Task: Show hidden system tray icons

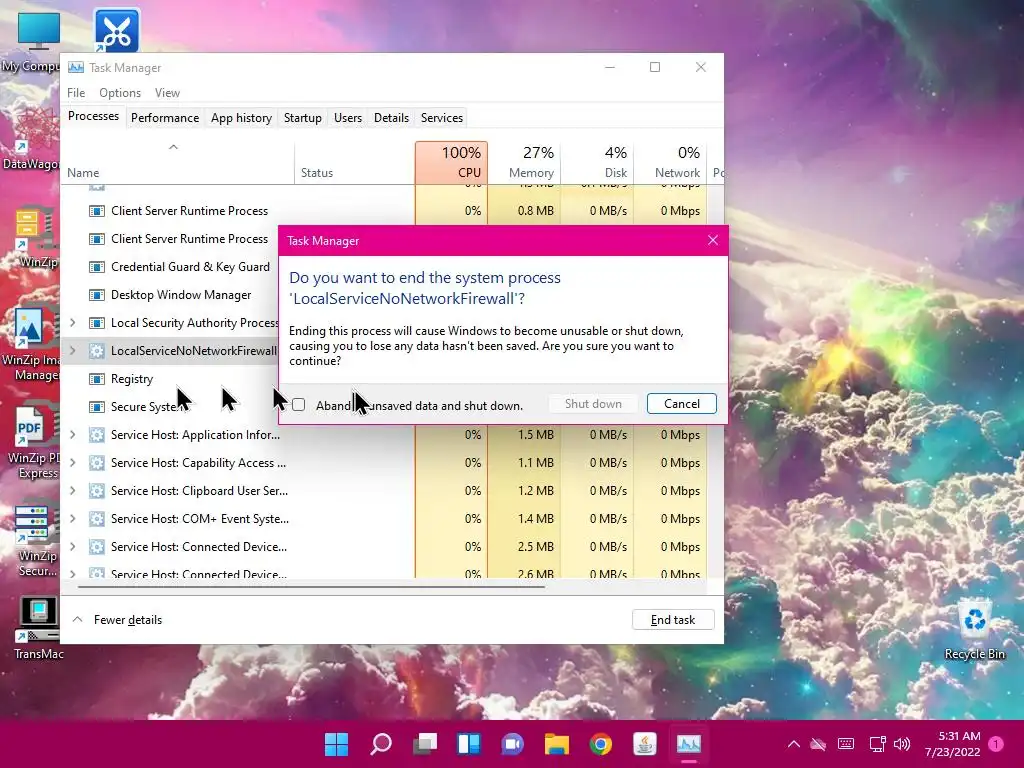Action: coord(793,744)
